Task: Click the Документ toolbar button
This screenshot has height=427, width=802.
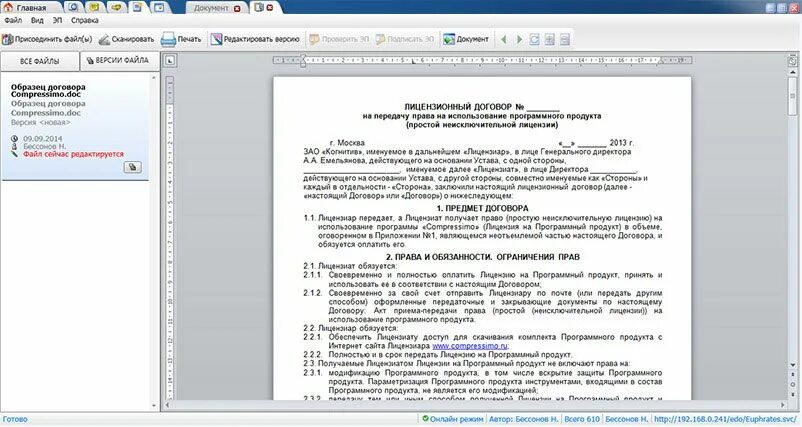Action: pos(466,39)
